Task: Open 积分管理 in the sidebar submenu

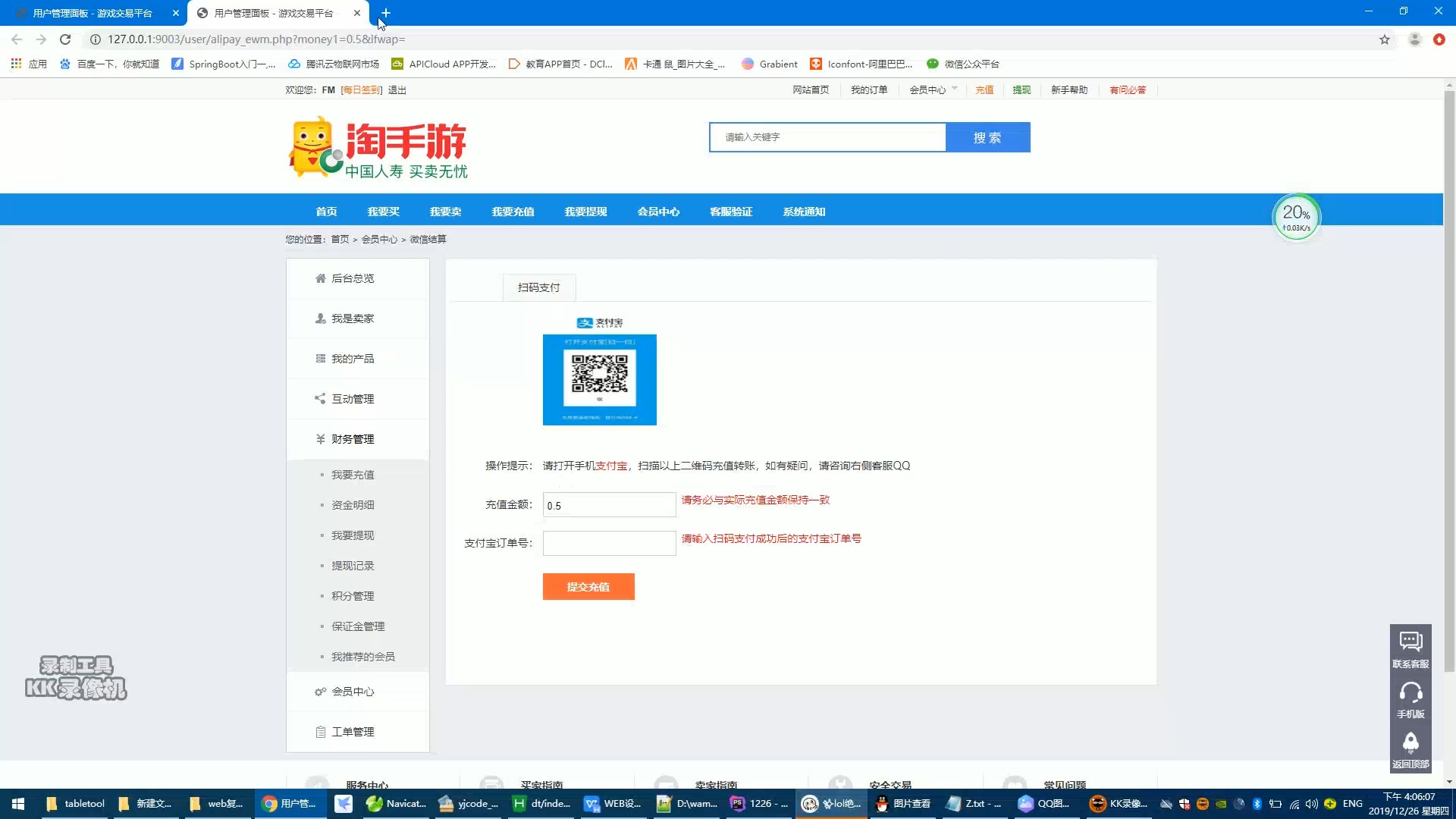Action: pyautogui.click(x=353, y=596)
